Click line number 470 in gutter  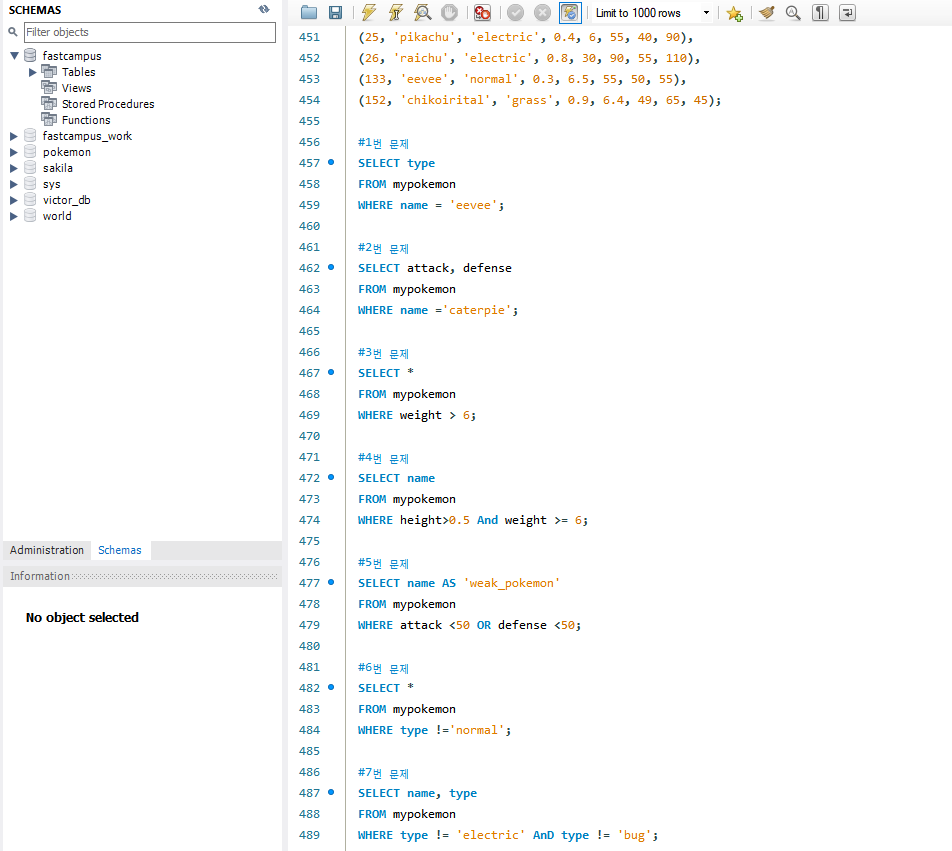[x=309, y=436]
